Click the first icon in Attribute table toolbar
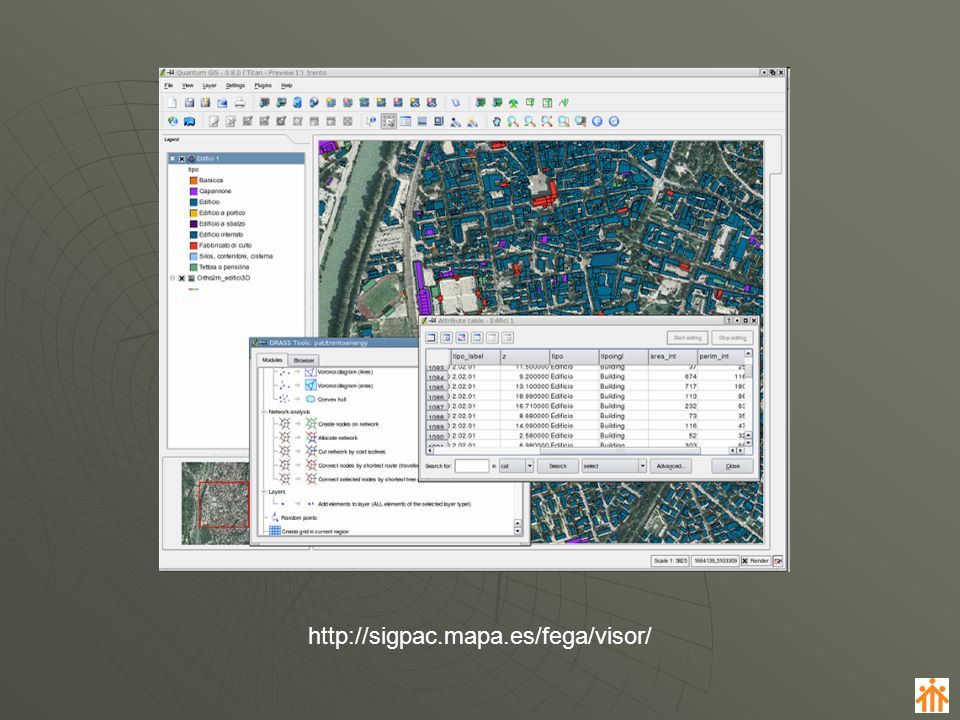This screenshot has height=720, width=960. pyautogui.click(x=432, y=337)
